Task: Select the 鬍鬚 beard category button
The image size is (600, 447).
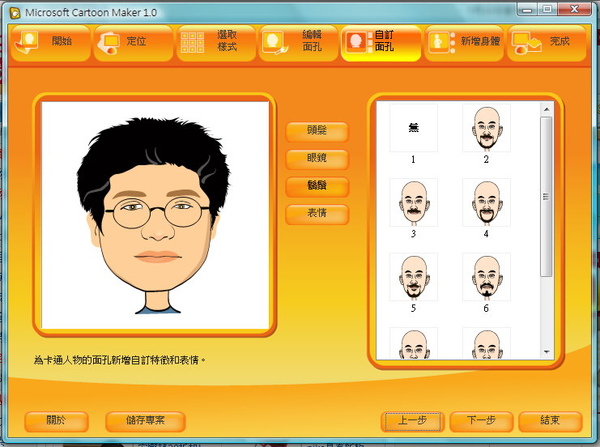Action: click(317, 186)
